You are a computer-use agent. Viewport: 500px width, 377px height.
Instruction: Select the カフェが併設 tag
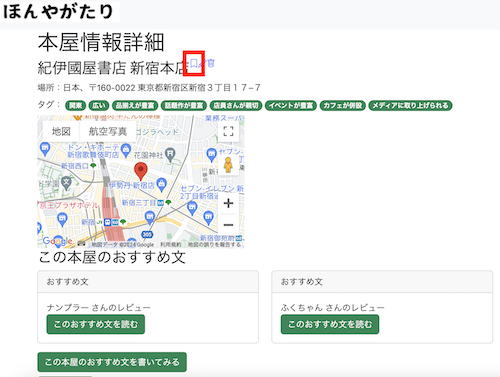[343, 106]
